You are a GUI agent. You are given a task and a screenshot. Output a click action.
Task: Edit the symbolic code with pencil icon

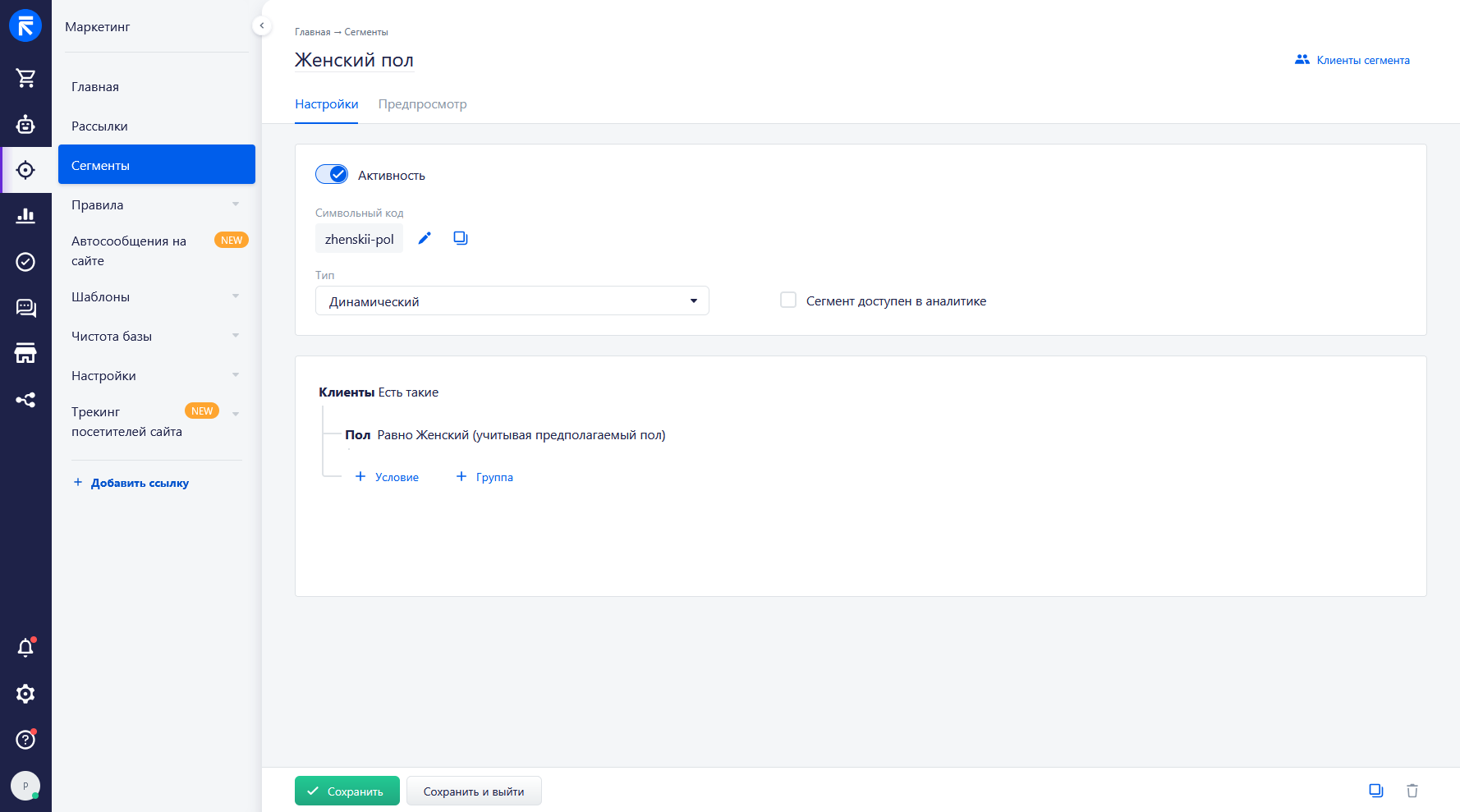coord(425,238)
